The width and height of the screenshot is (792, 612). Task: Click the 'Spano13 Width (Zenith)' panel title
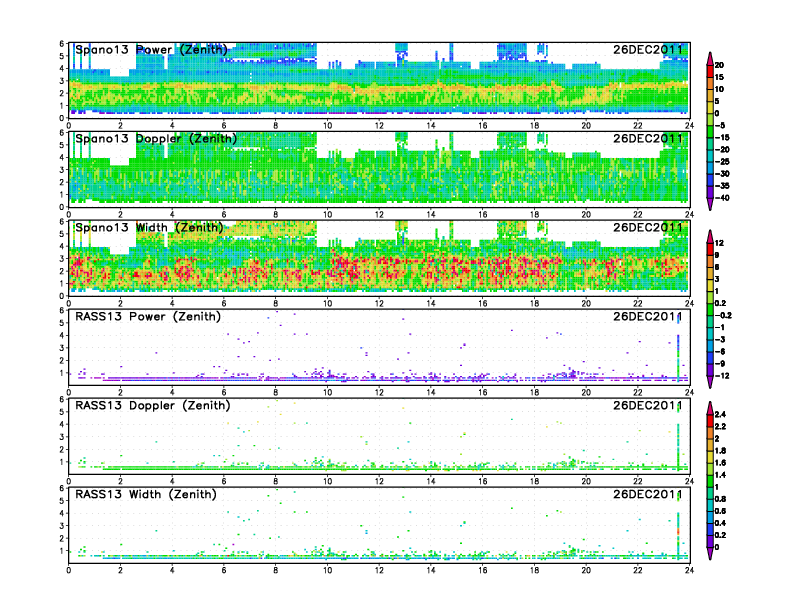point(149,228)
